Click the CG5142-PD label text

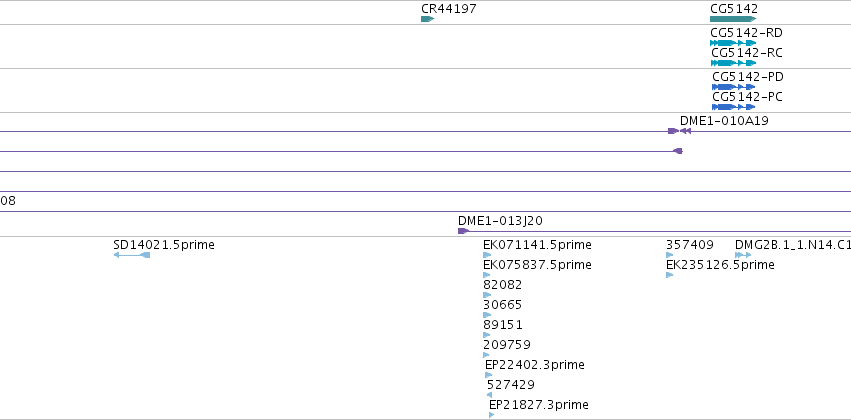(x=748, y=77)
